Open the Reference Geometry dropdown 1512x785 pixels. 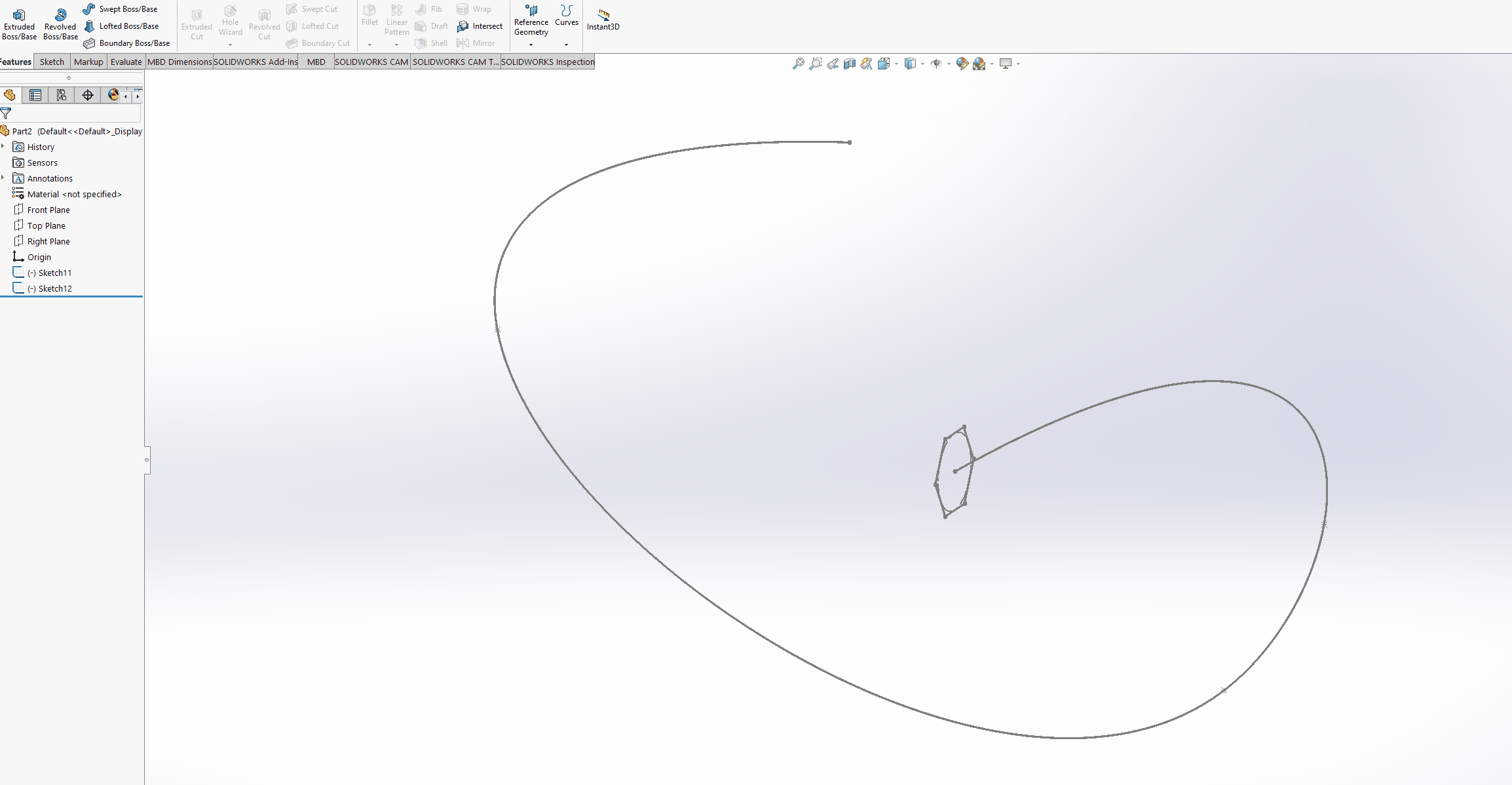tap(531, 45)
